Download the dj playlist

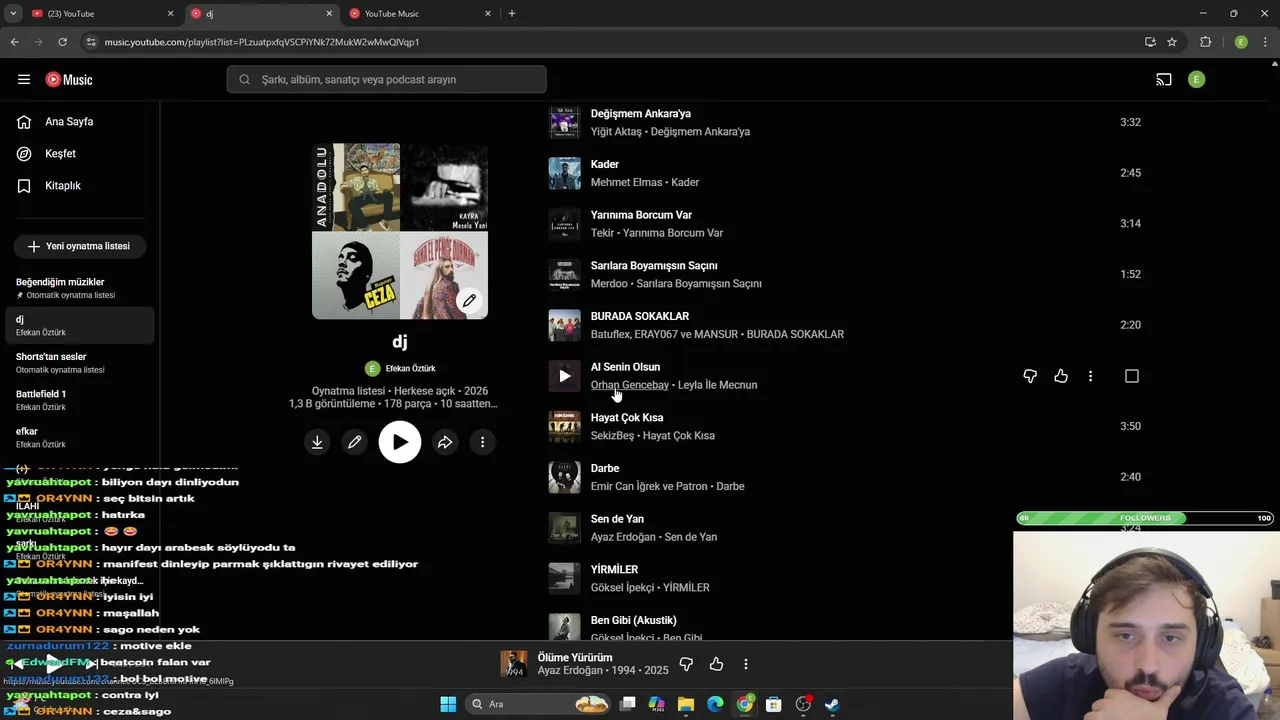click(317, 442)
